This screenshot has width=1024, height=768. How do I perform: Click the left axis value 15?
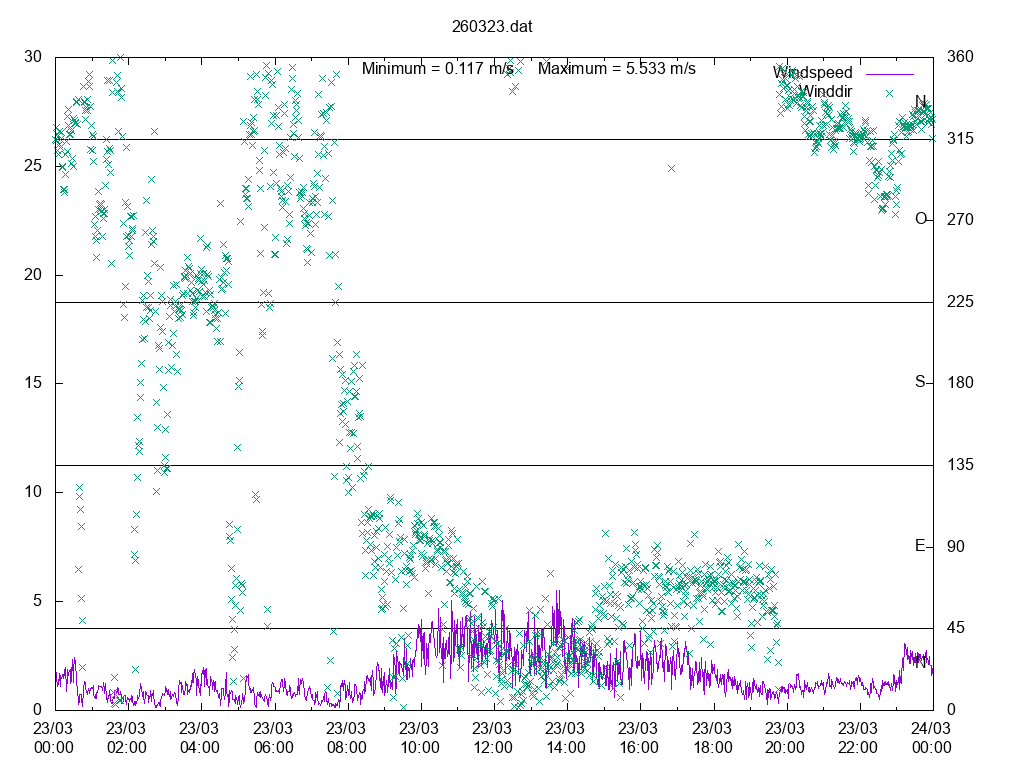tap(33, 383)
